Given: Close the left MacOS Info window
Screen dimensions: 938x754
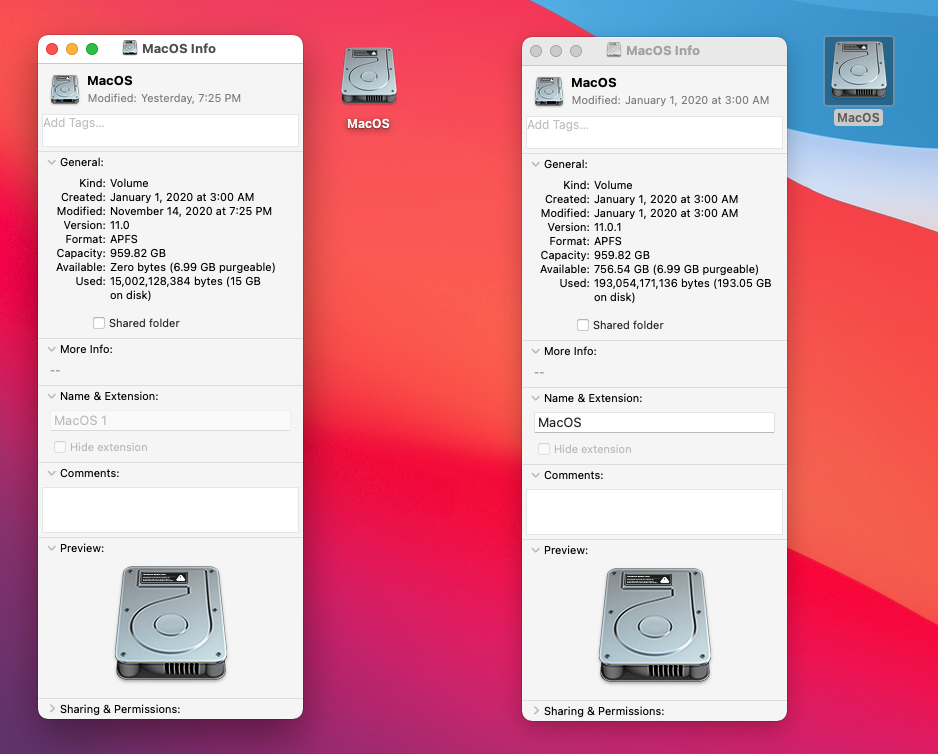Looking at the screenshot, I should click(52, 49).
